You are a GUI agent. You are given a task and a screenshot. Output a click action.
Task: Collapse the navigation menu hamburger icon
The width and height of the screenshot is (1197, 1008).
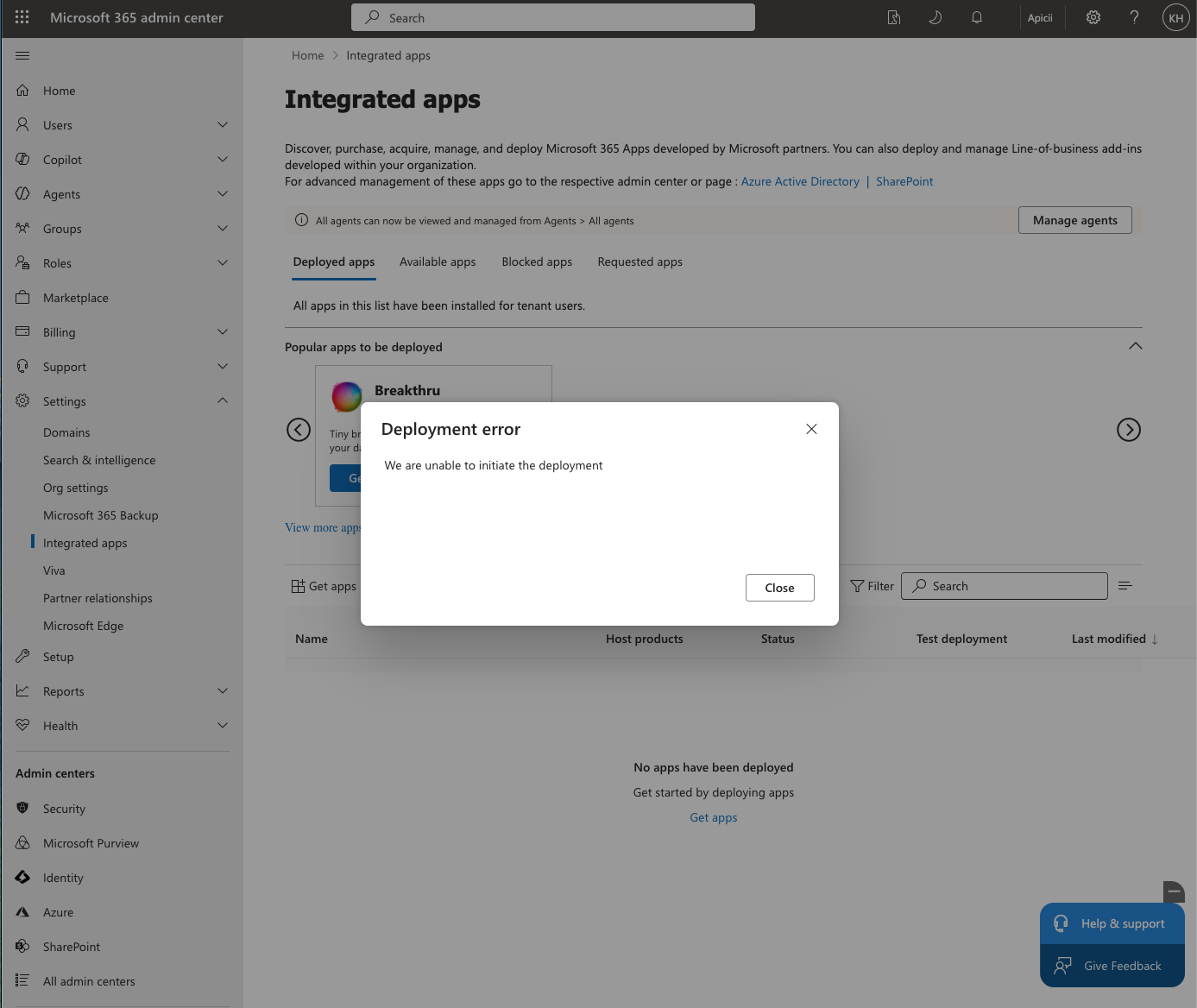22,55
